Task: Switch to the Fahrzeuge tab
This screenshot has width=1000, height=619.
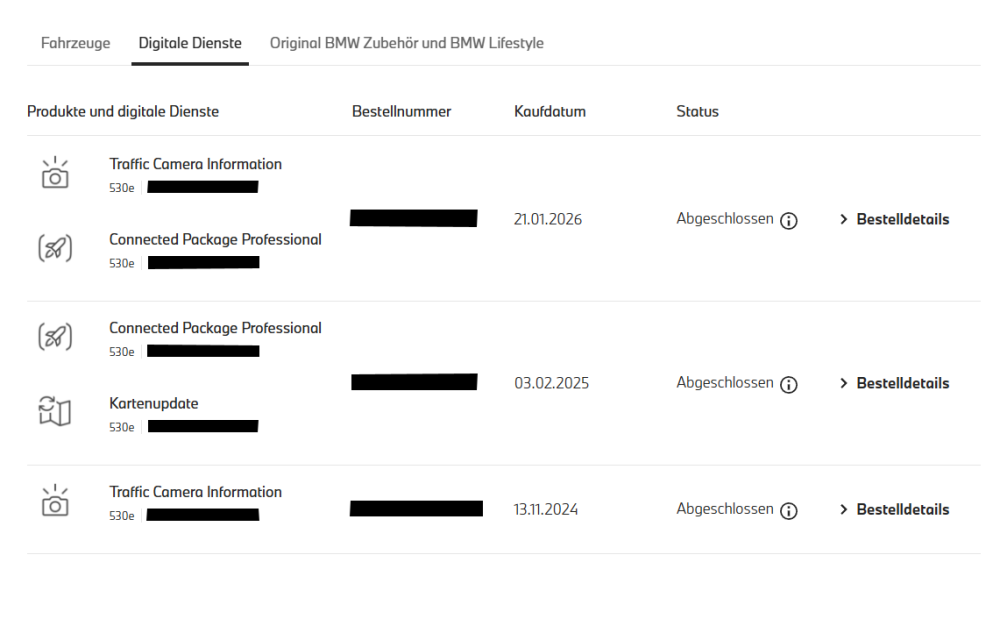Action: click(x=75, y=44)
